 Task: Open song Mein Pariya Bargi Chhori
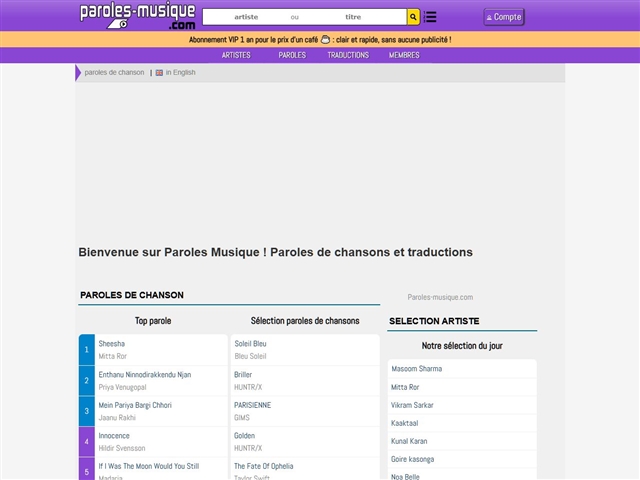pyautogui.click(x=135, y=405)
